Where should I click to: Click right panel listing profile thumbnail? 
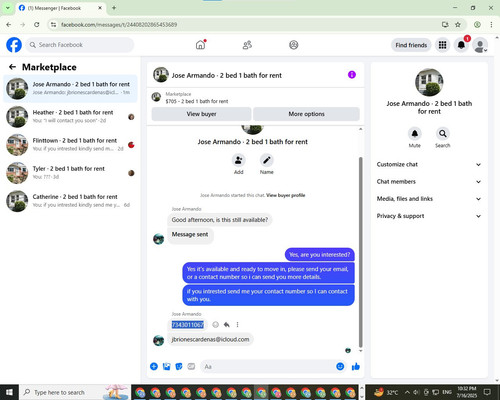click(429, 82)
